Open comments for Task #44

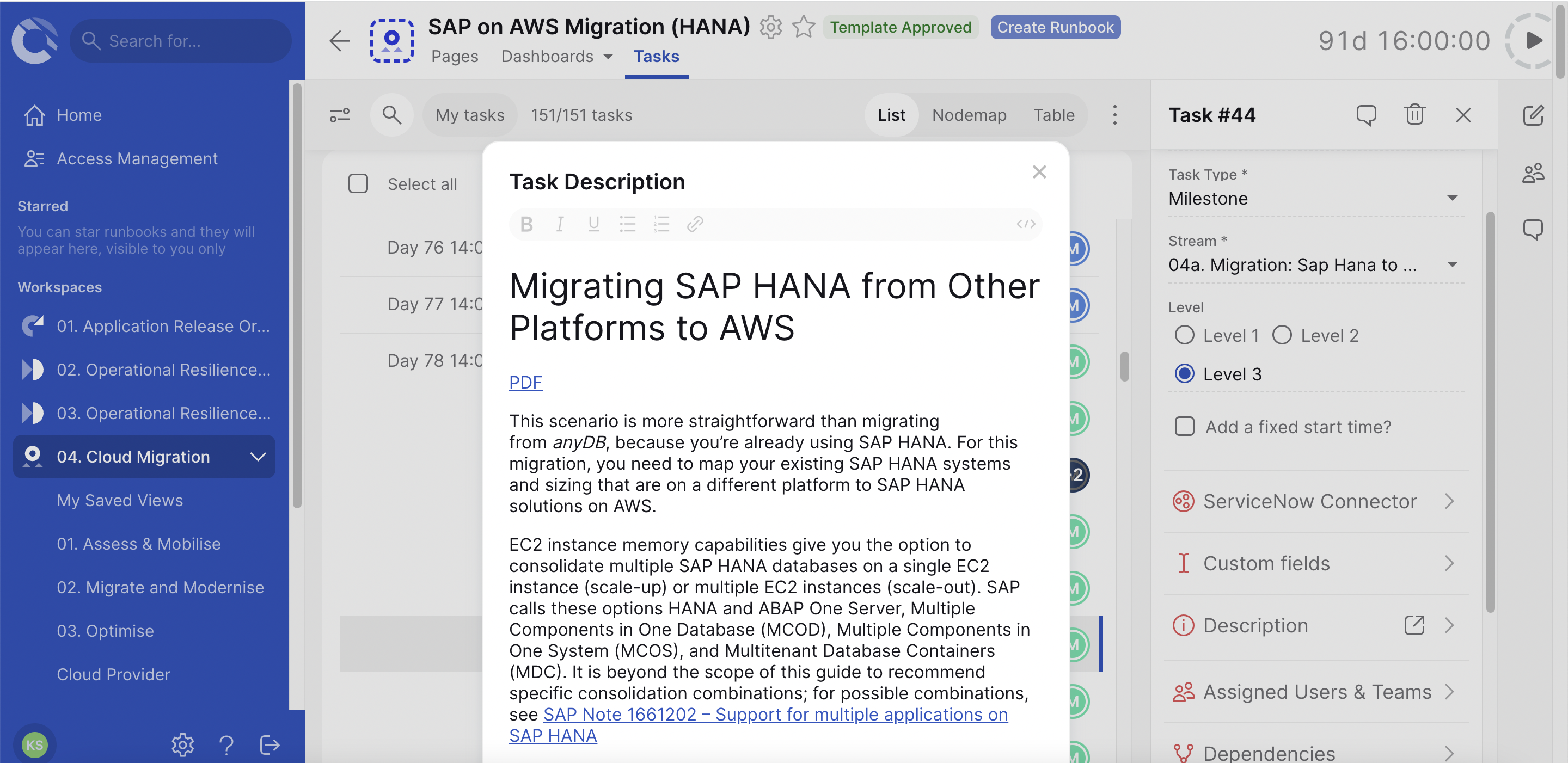(x=1367, y=114)
